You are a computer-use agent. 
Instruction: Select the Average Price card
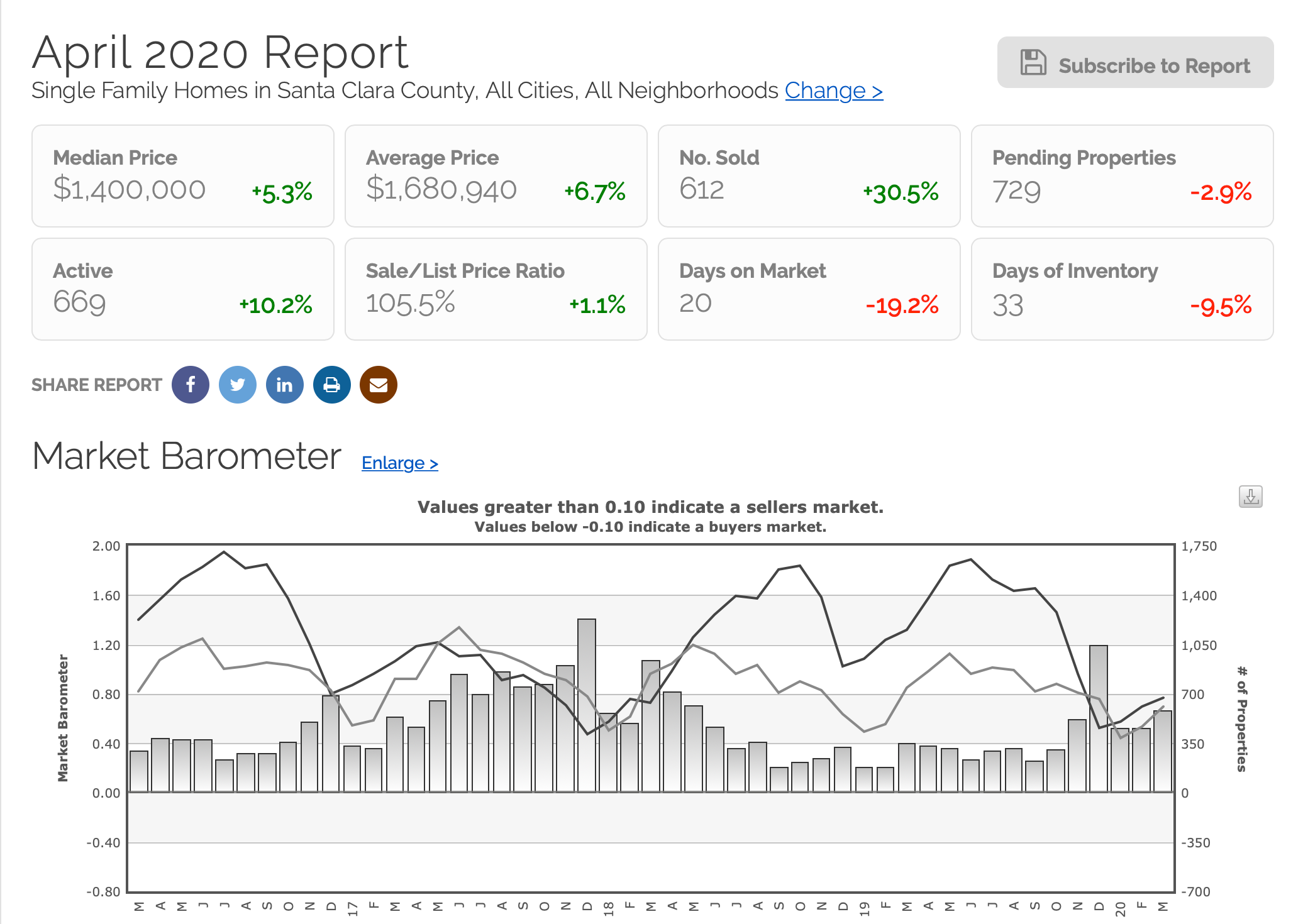pos(496,176)
